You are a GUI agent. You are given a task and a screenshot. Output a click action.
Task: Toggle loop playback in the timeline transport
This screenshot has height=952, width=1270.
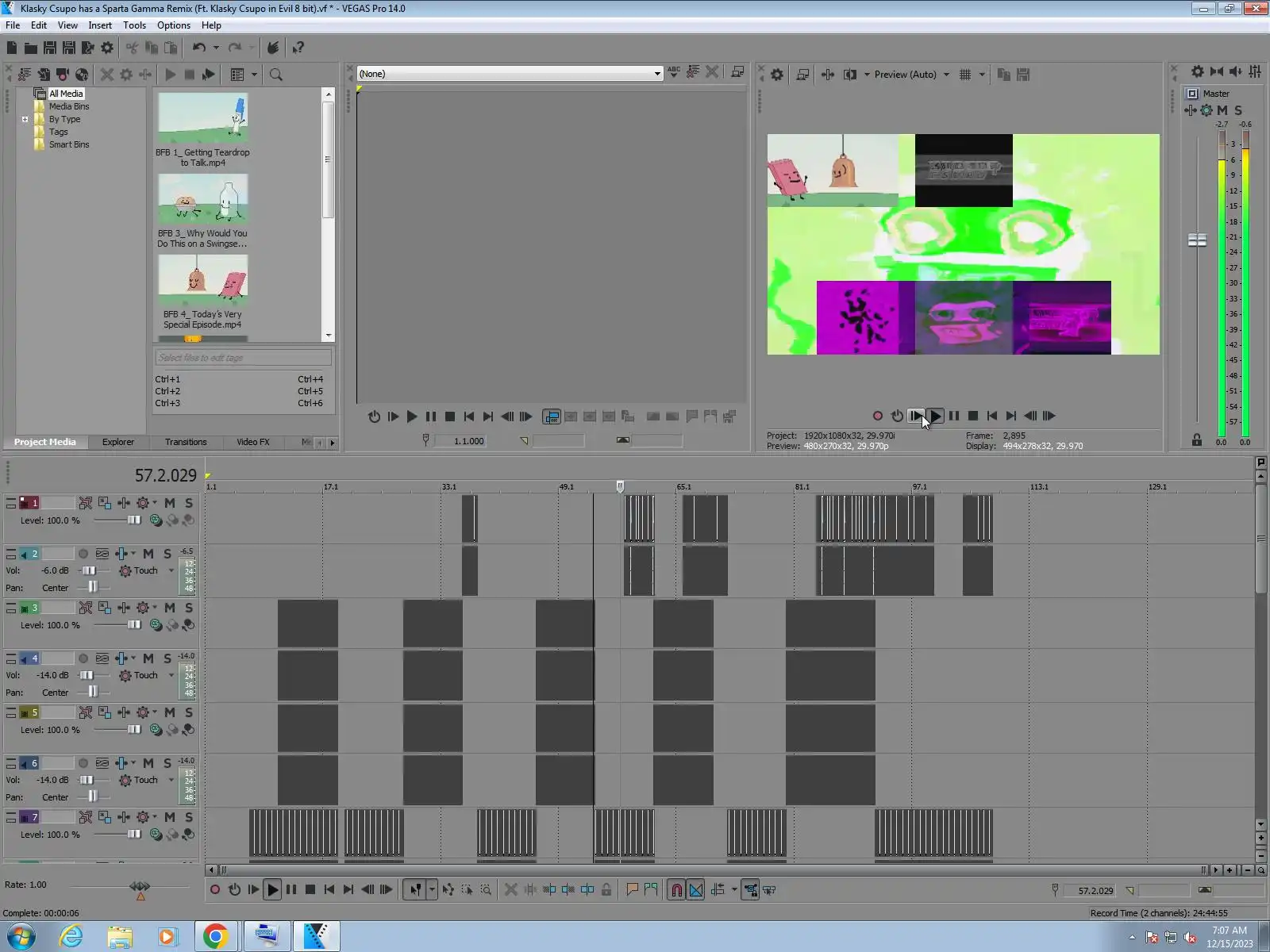click(234, 890)
